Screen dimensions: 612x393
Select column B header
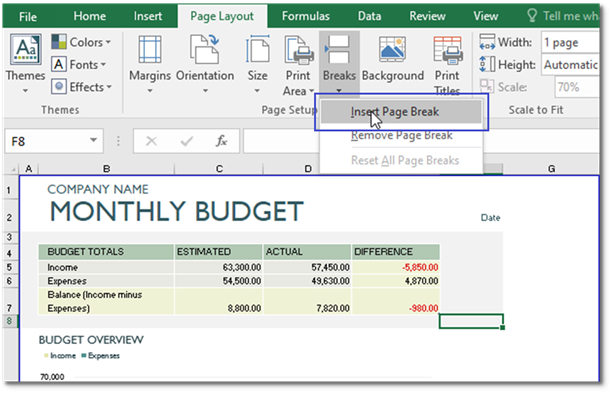(106, 169)
